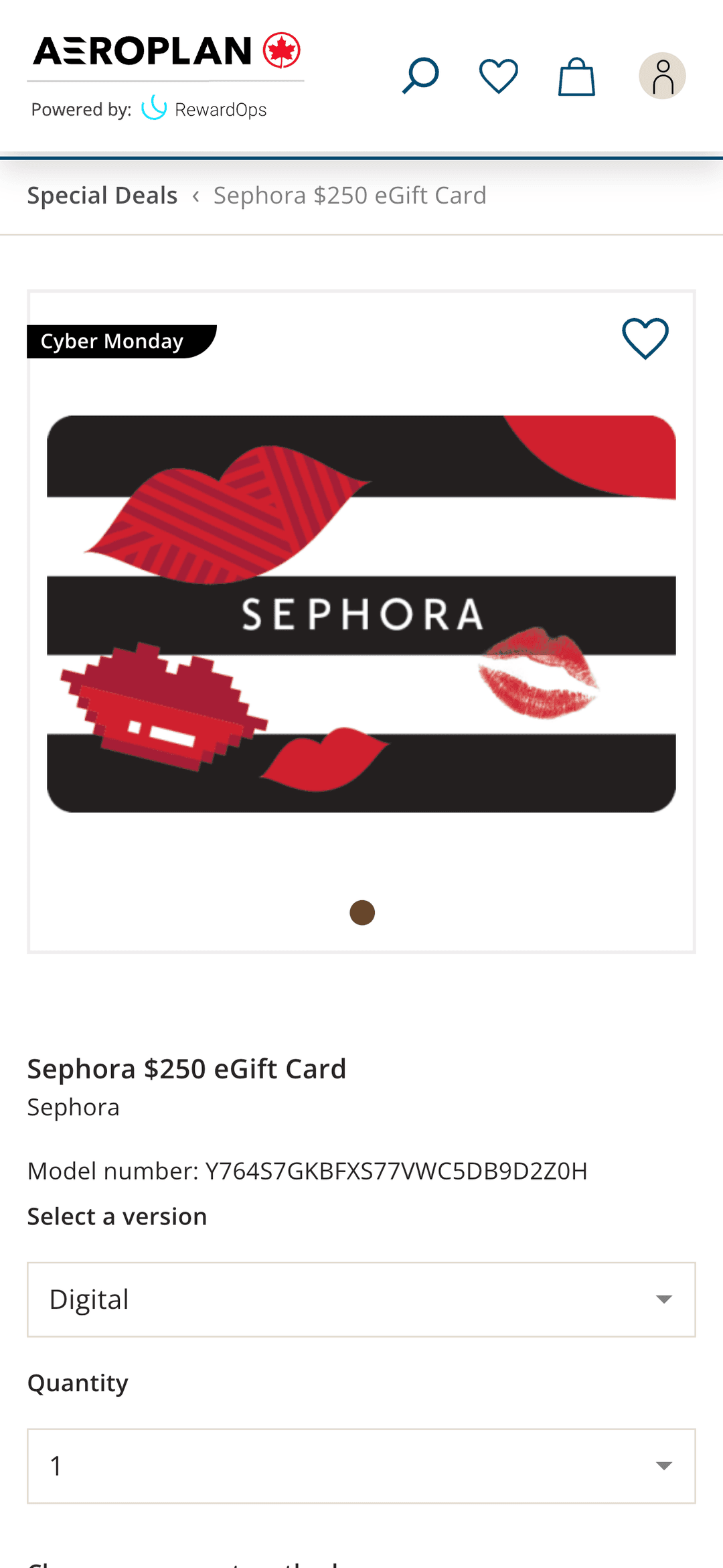
Task: Click the Sephora brand name link
Action: (74, 1107)
